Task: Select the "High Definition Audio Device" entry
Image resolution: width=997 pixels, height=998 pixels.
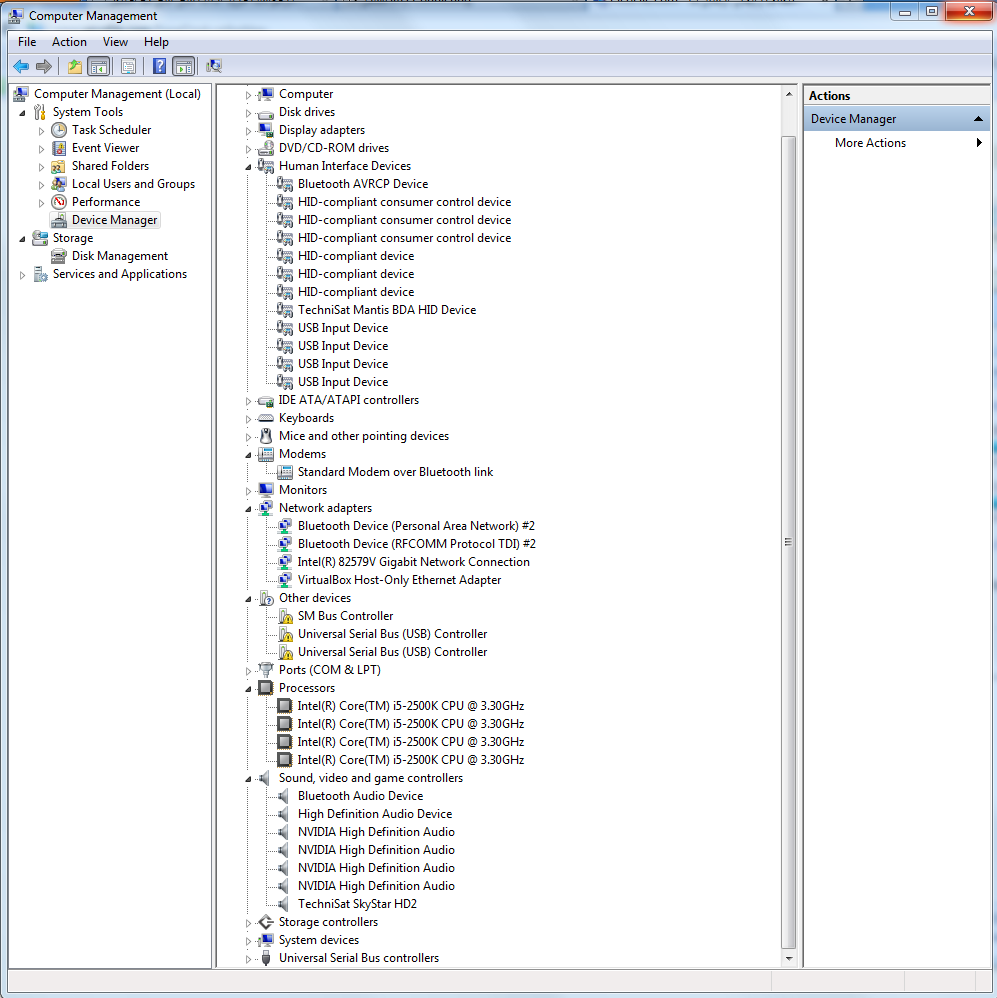Action: pyautogui.click(x=375, y=813)
